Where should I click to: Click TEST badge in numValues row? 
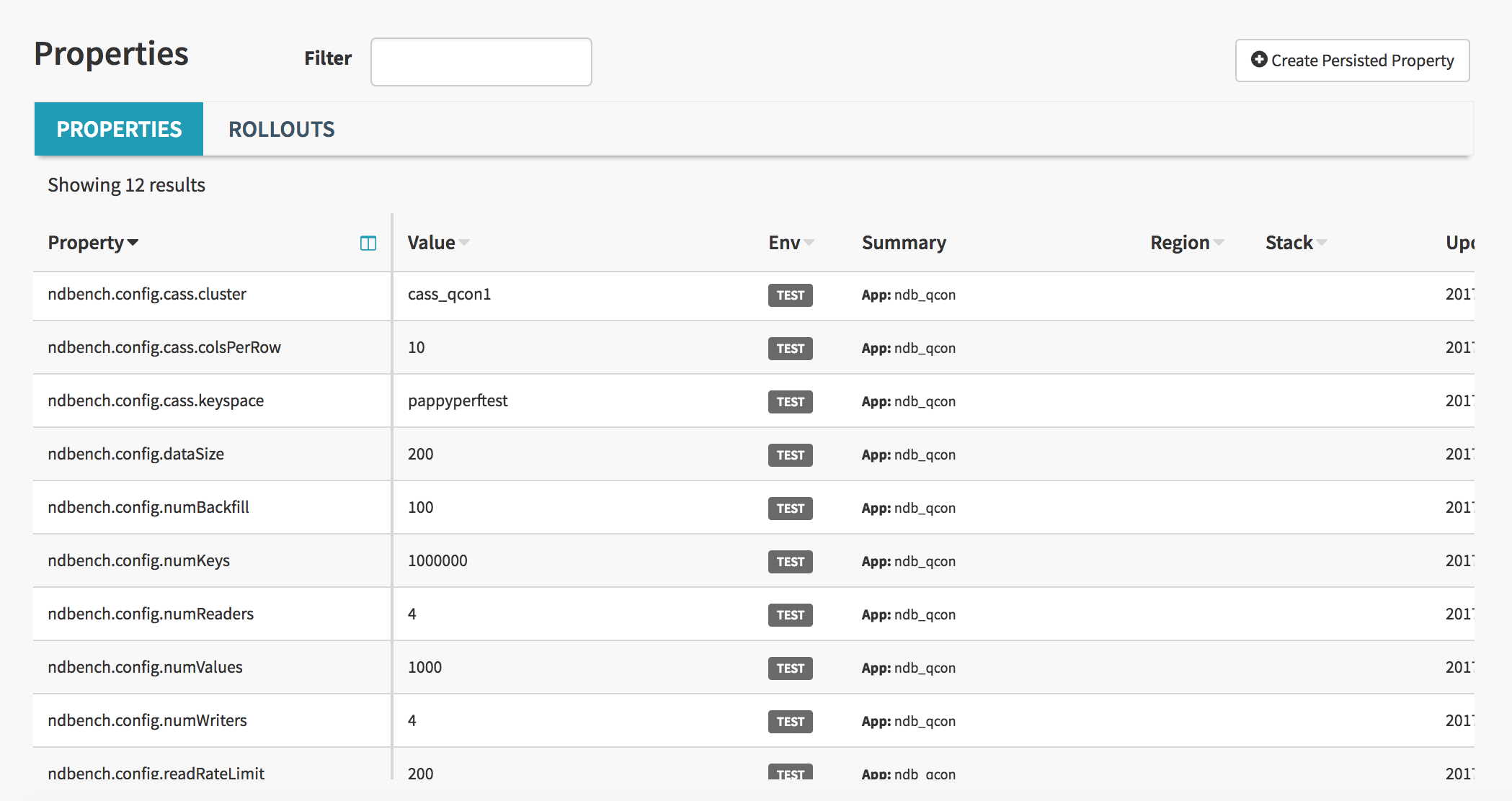point(790,668)
